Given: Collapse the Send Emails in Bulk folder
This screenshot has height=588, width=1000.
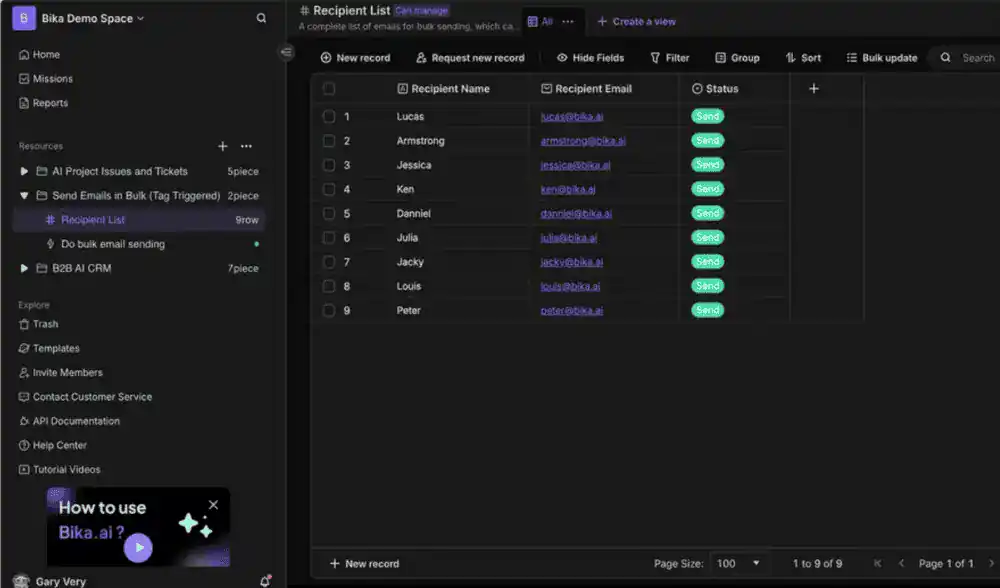Looking at the screenshot, I should tap(25, 196).
